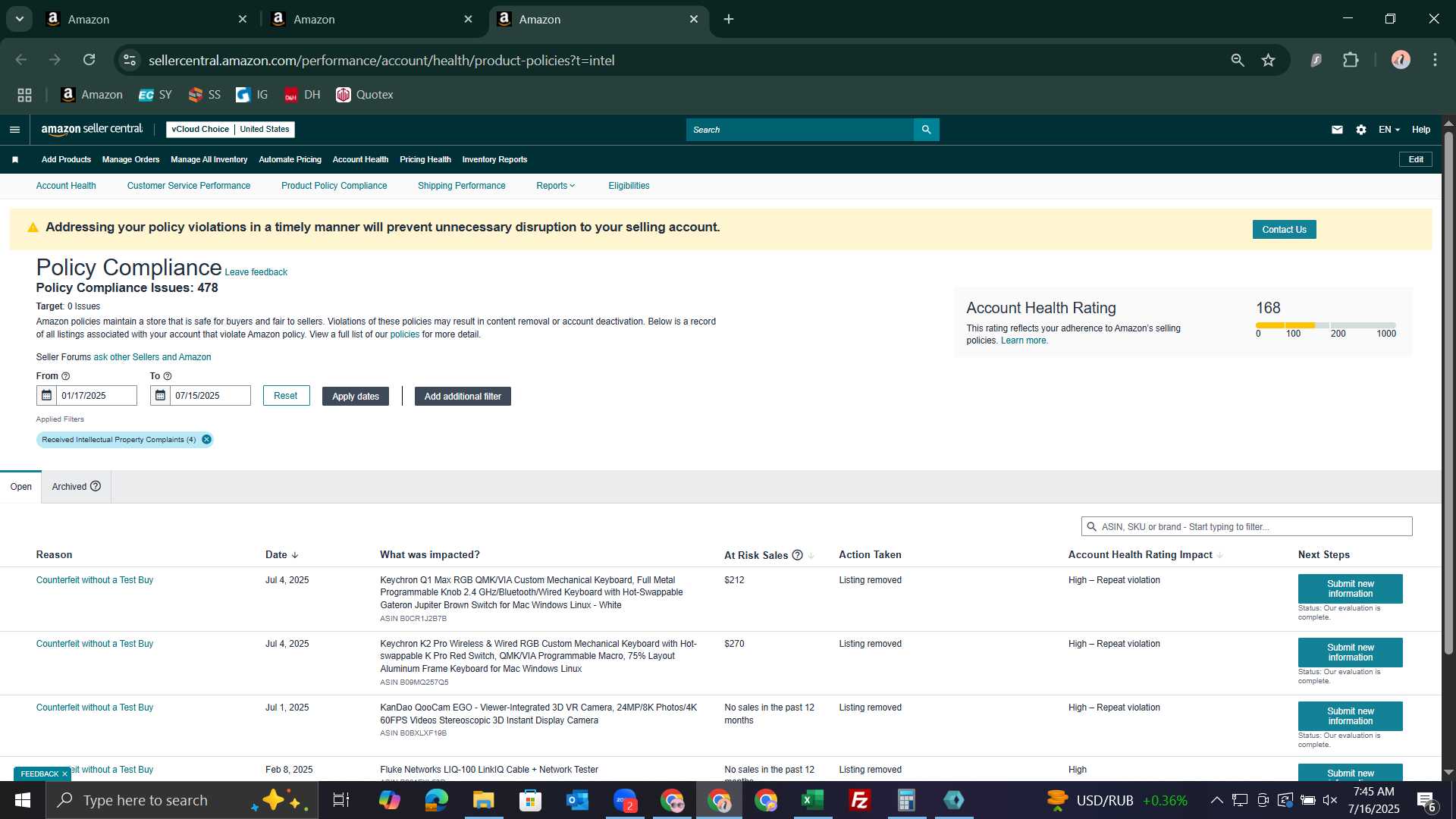Image resolution: width=1456 pixels, height=819 pixels.
Task: Click the From date input field
Action: 96,396
